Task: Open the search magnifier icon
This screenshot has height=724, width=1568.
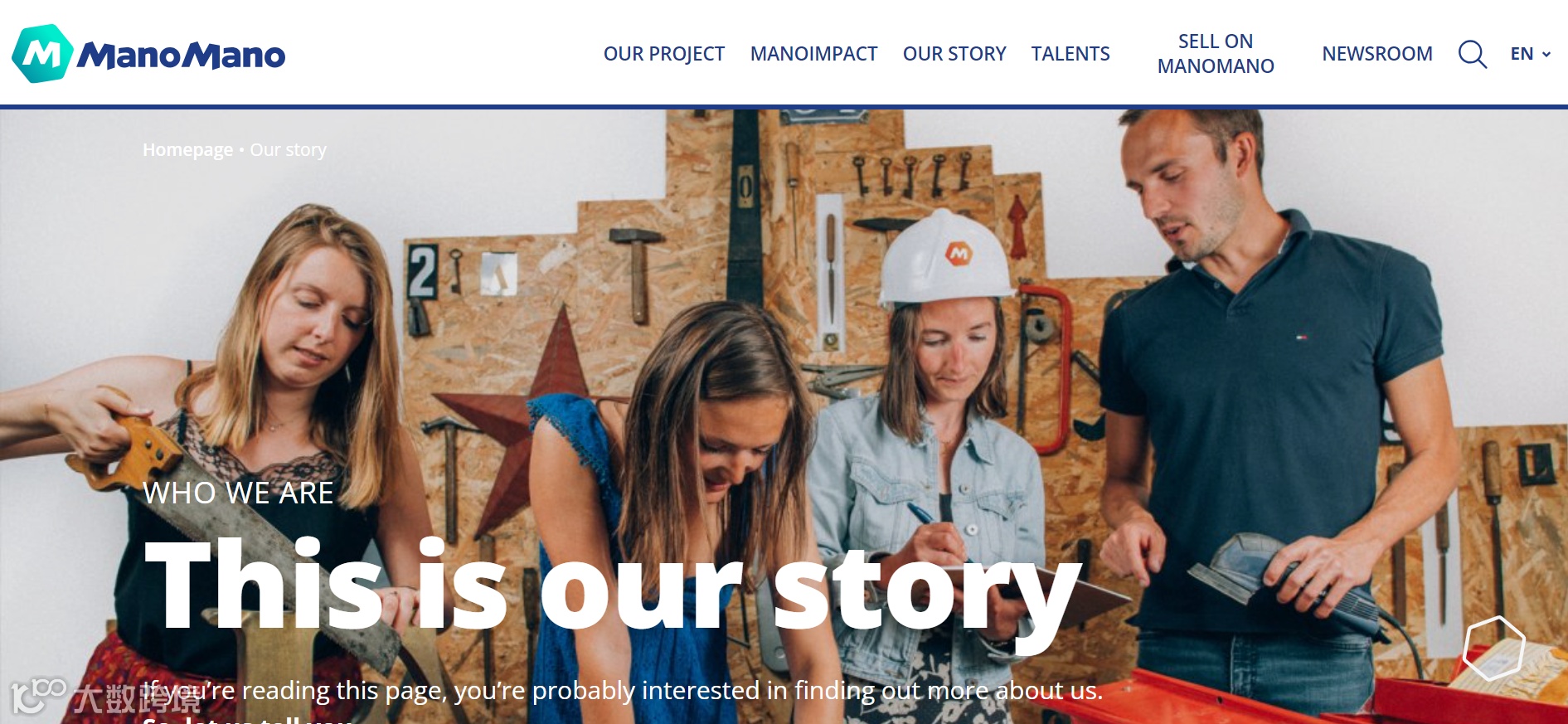Action: coord(1473,54)
